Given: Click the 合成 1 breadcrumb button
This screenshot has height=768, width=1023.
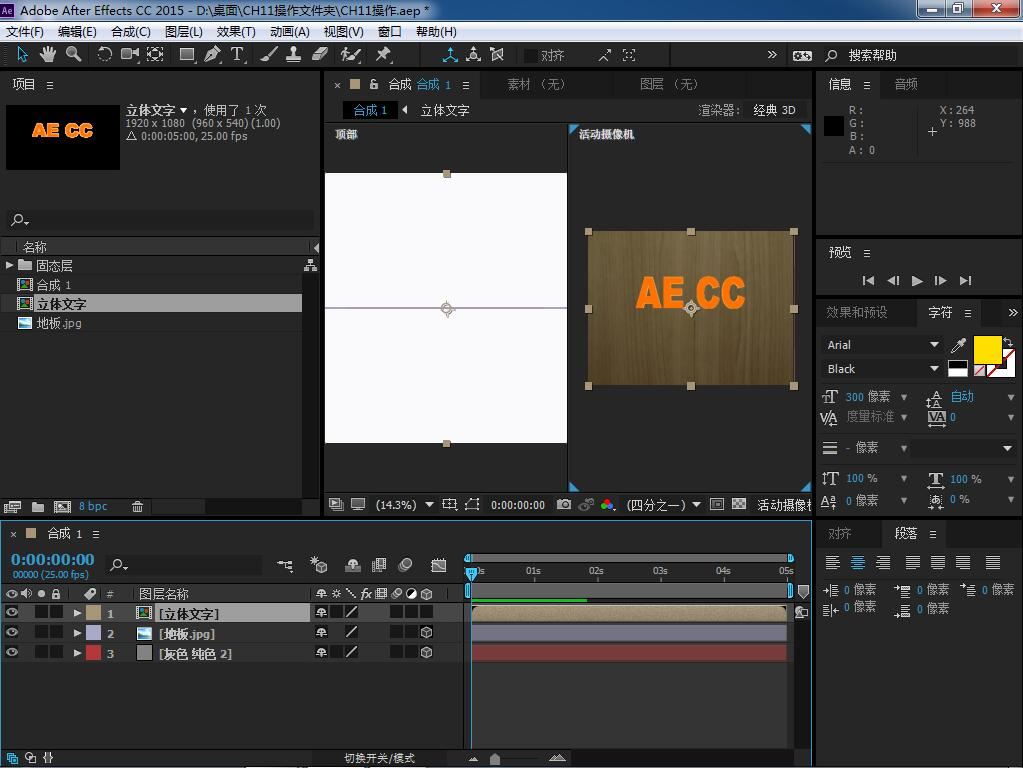Looking at the screenshot, I should click(370, 110).
